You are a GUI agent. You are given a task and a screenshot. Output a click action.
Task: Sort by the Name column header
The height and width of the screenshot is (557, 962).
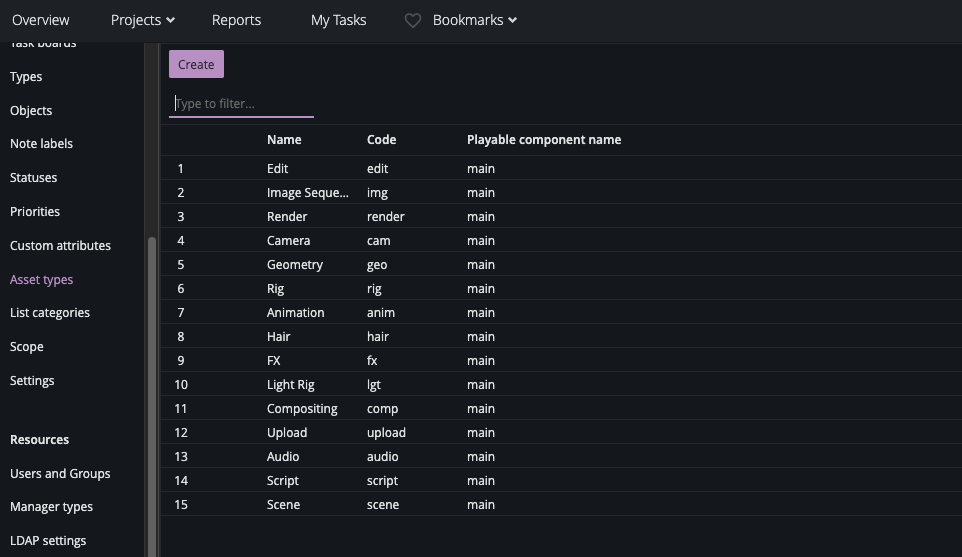pos(284,140)
